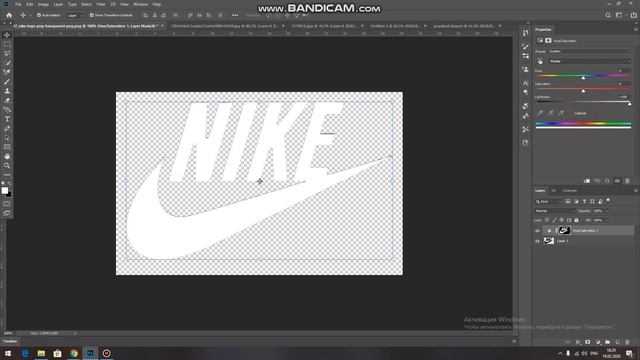Open the Properties panel menu
Viewport: 640px width, 360px height.
tap(636, 29)
